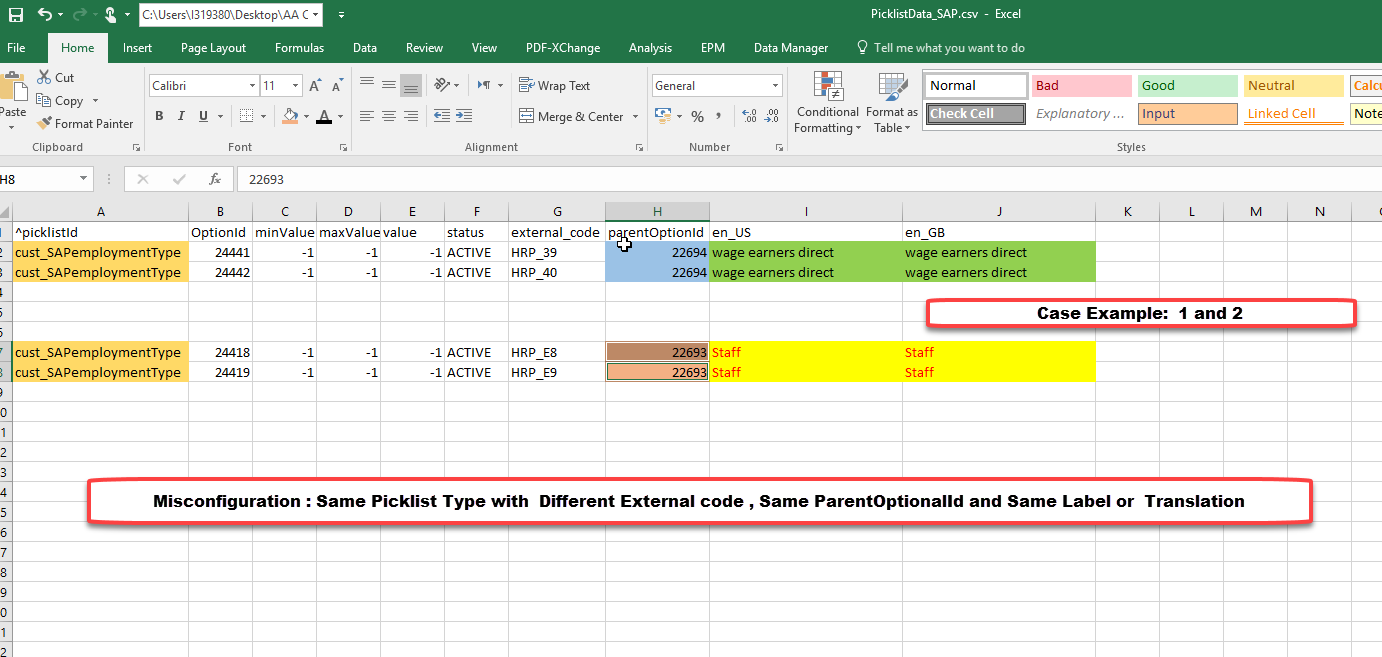The width and height of the screenshot is (1382, 657).
Task: Apply the Check Cell style
Action: (975, 113)
